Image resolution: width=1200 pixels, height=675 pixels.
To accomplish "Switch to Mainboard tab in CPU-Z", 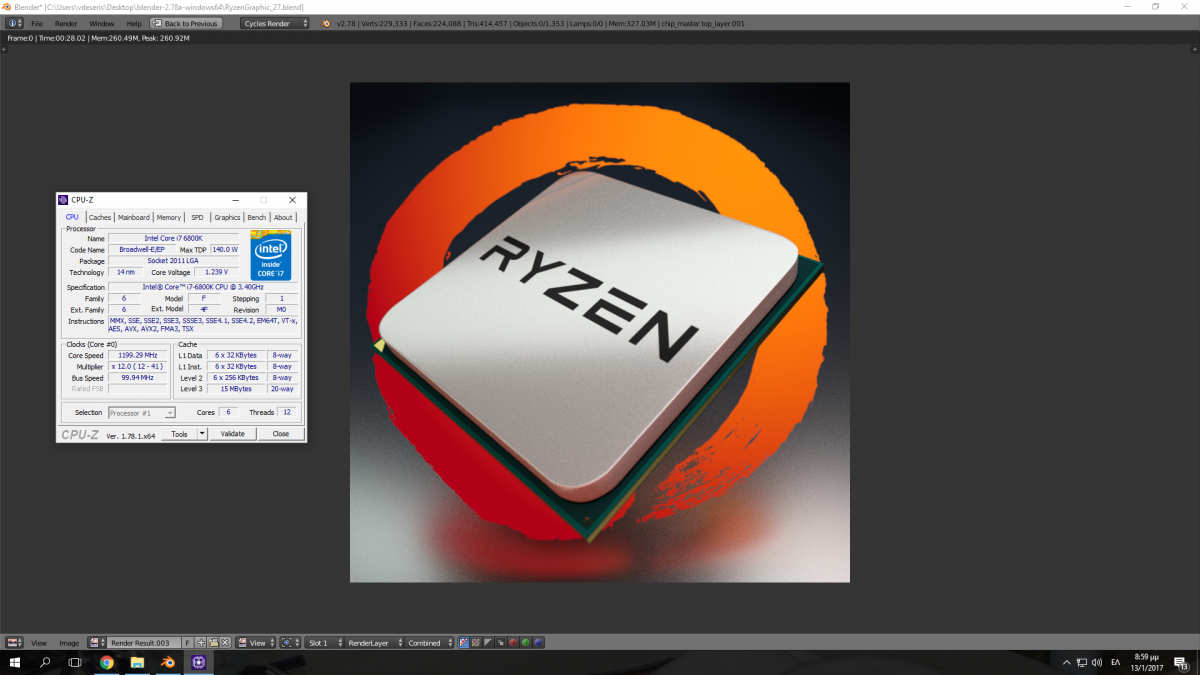I will [x=133, y=217].
